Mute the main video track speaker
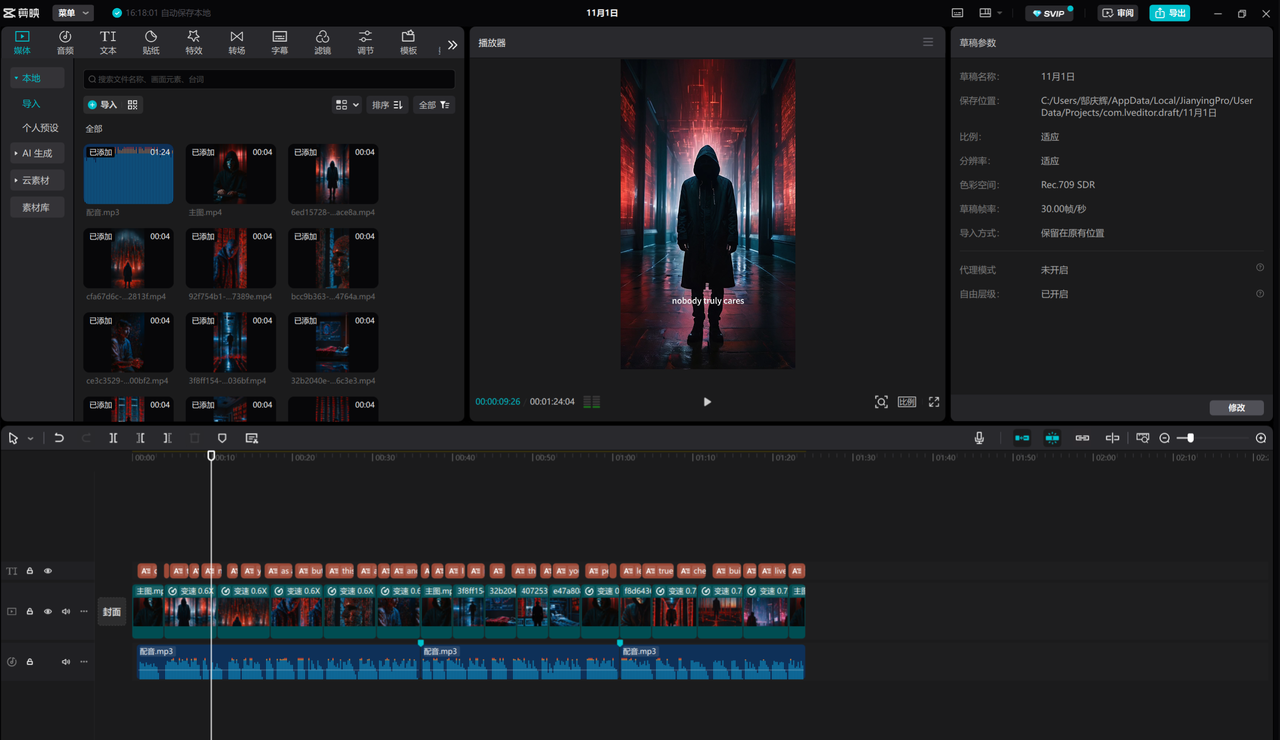The width and height of the screenshot is (1280, 740). point(66,611)
